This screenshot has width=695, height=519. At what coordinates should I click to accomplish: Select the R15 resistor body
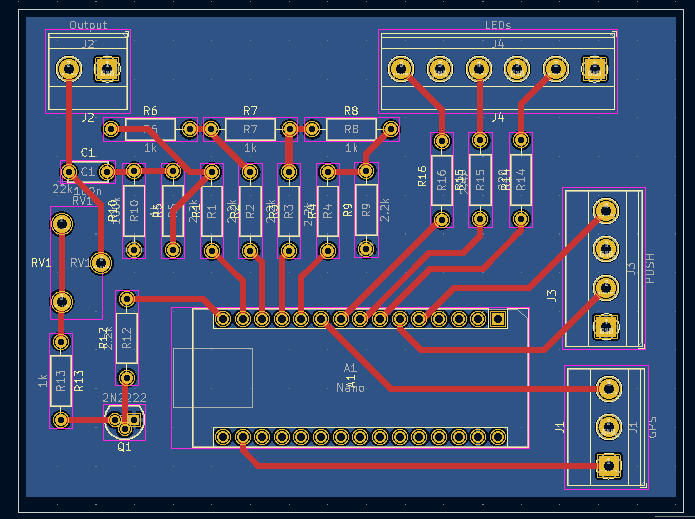click(x=480, y=180)
